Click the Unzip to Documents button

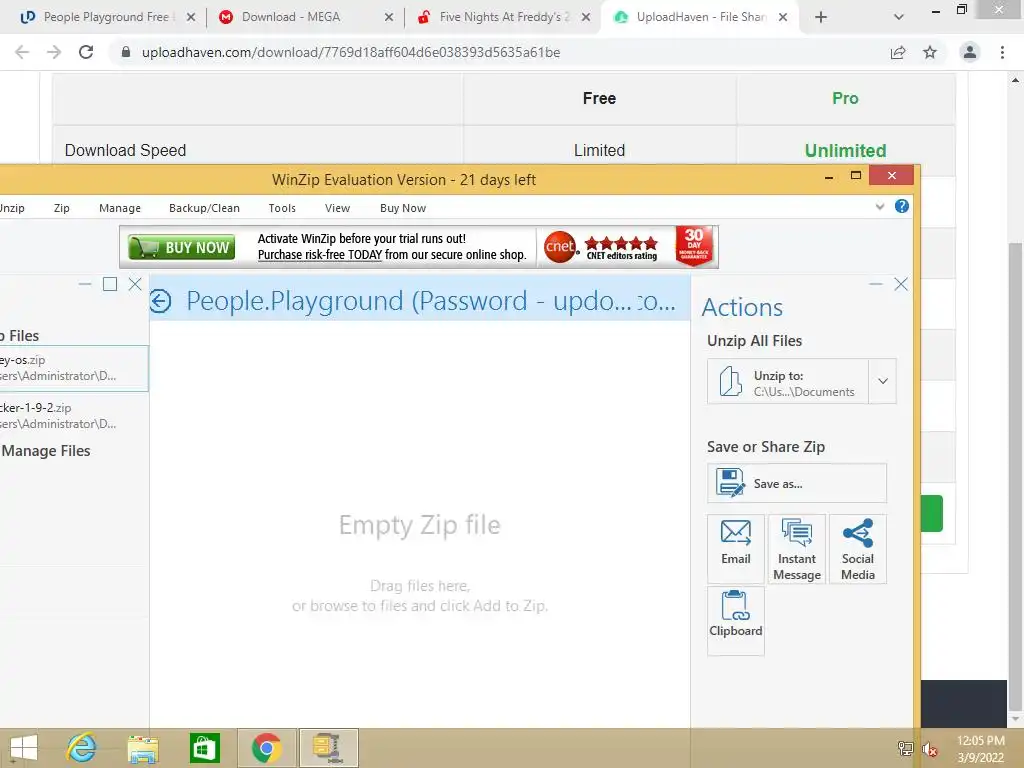point(788,381)
